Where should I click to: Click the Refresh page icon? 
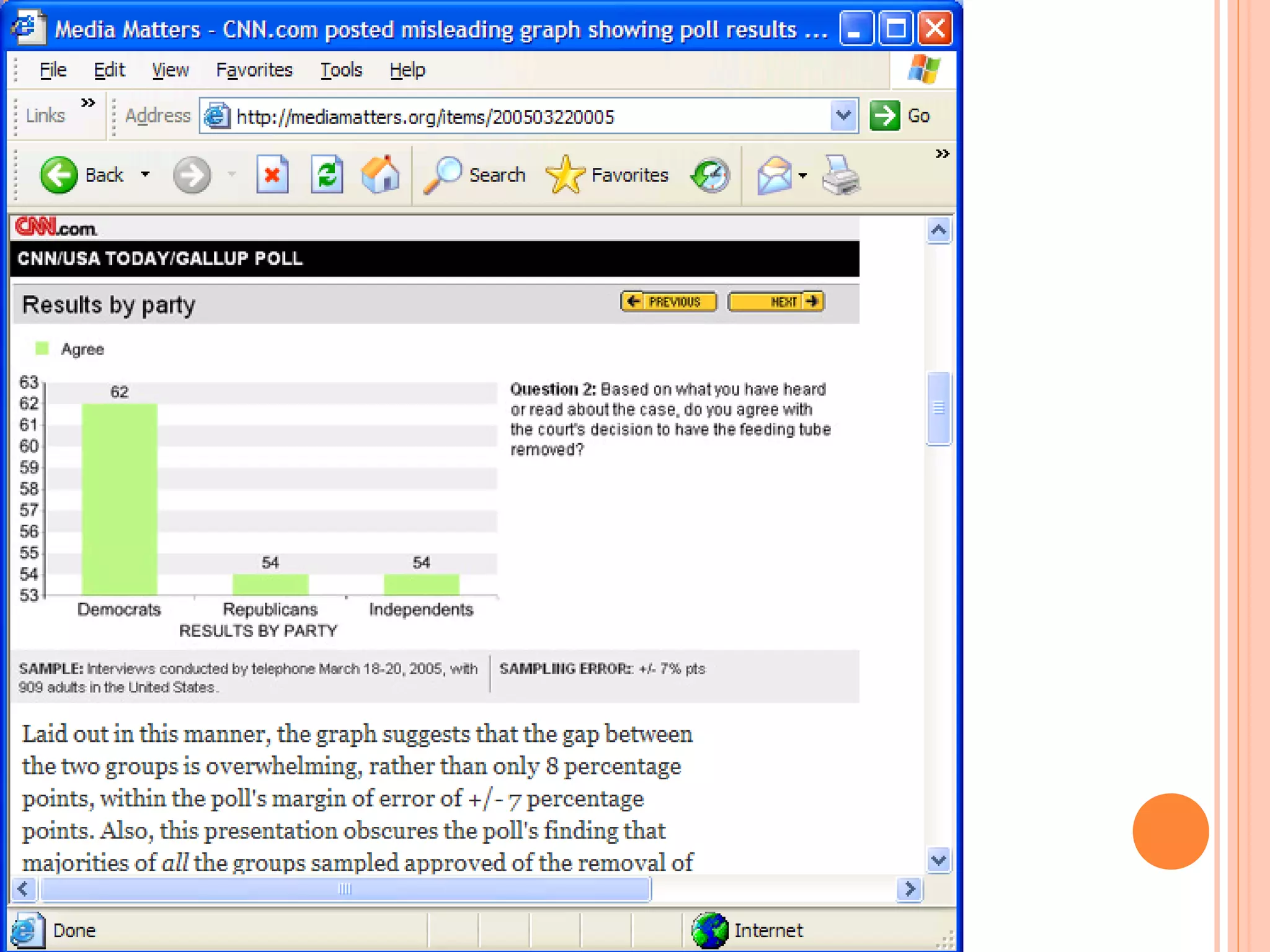point(327,175)
